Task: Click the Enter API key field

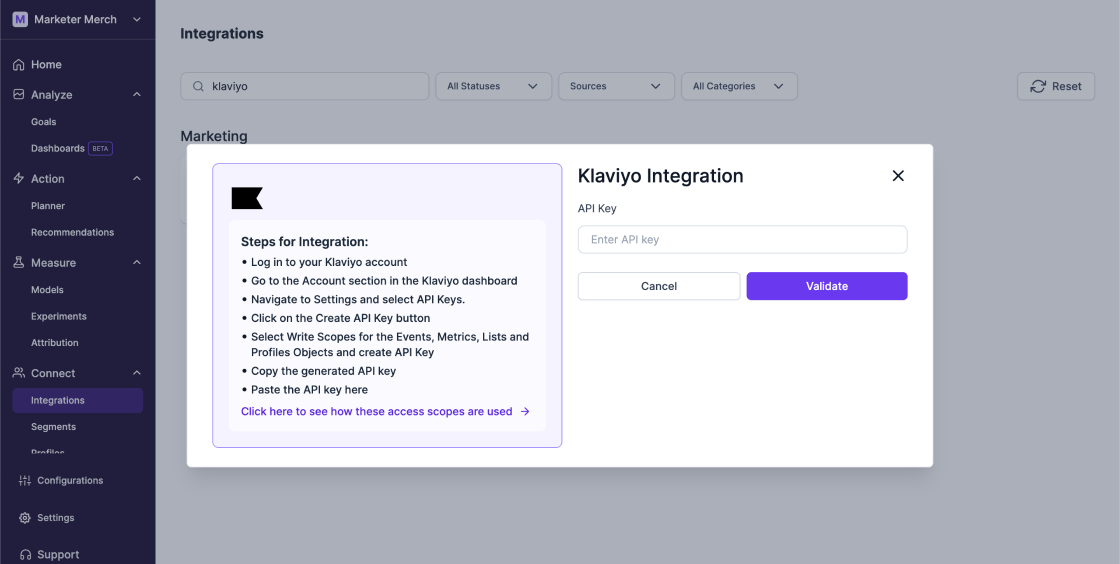Action: 742,239
